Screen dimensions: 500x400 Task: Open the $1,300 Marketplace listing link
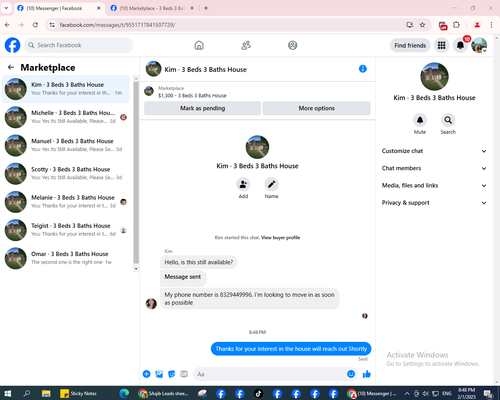[192, 96]
